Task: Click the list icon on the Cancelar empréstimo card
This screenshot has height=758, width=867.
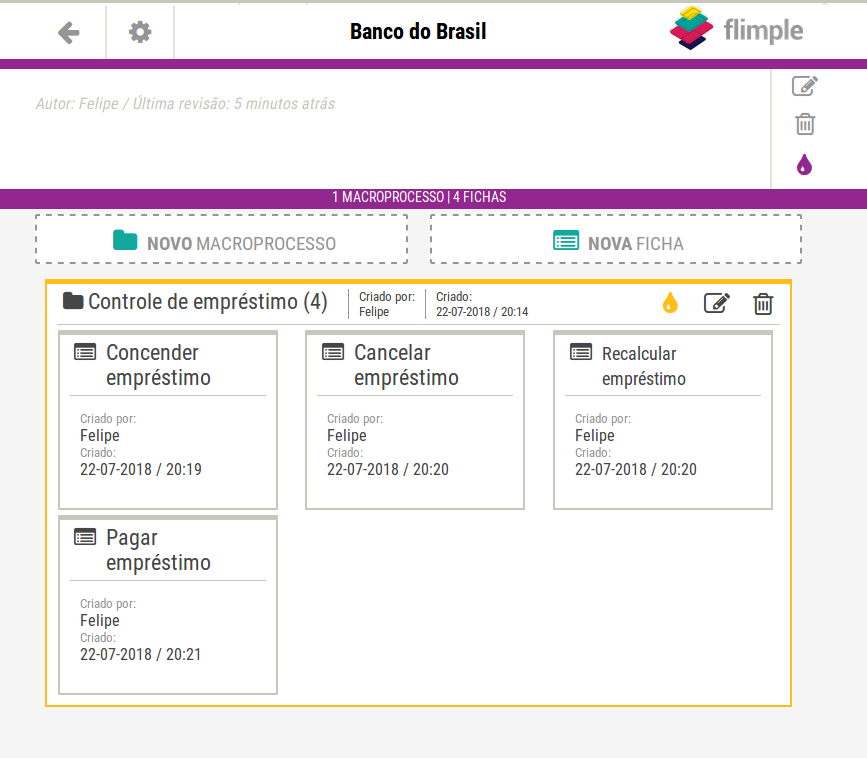Action: pyautogui.click(x=333, y=352)
